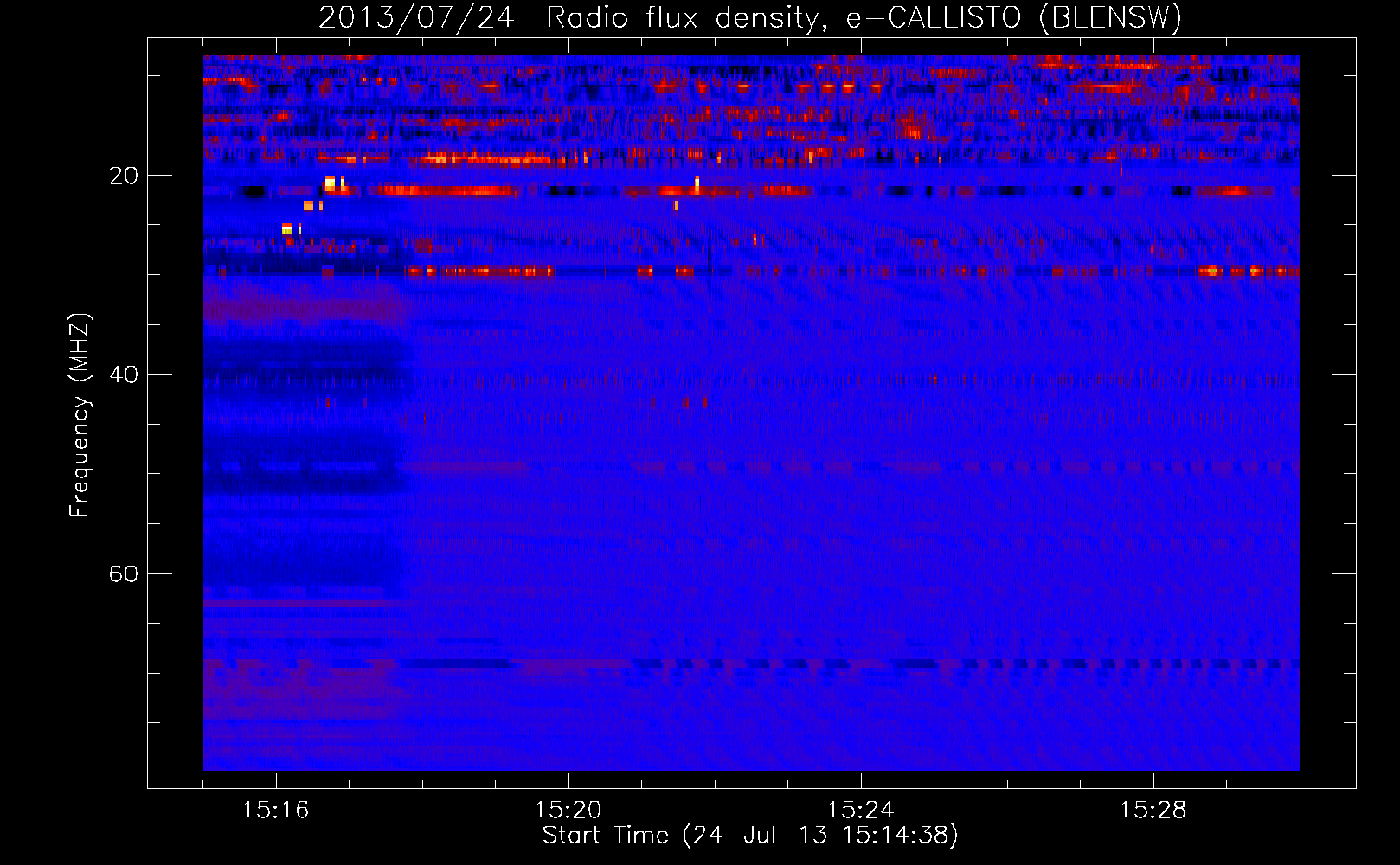Click the 'Frequency (MHZ)' axis label
Viewport: 1400px width, 865px height.
pyautogui.click(x=79, y=415)
